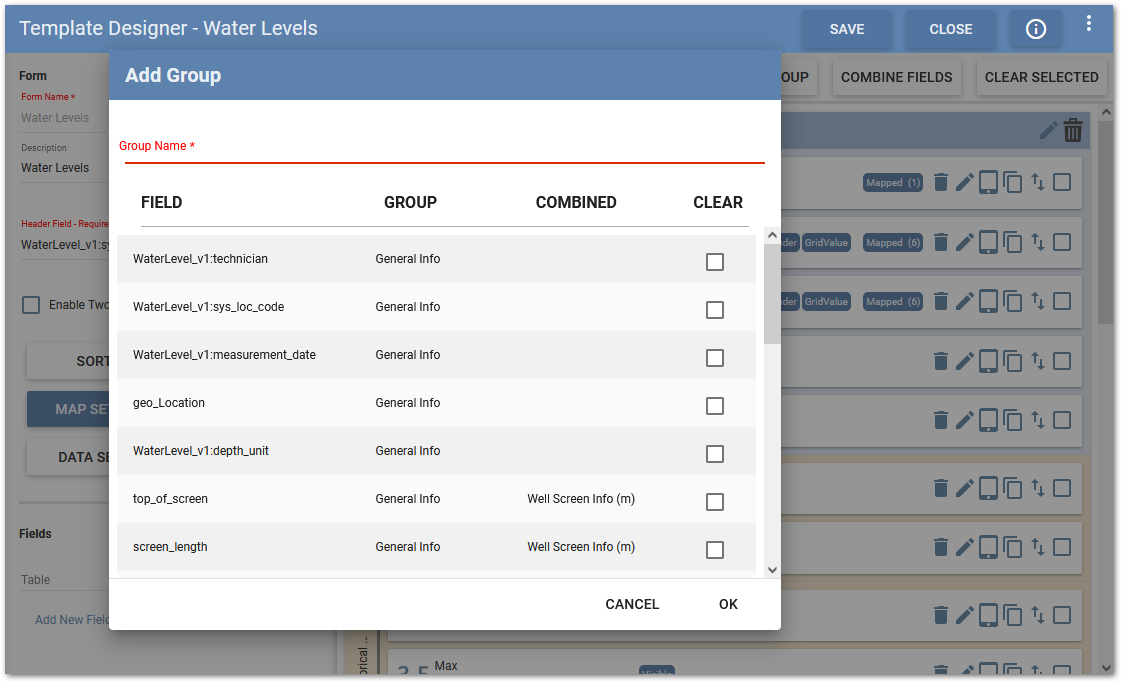1122x683 pixels.
Task: Open the vertical three-dot menu
Action: coord(1088,24)
